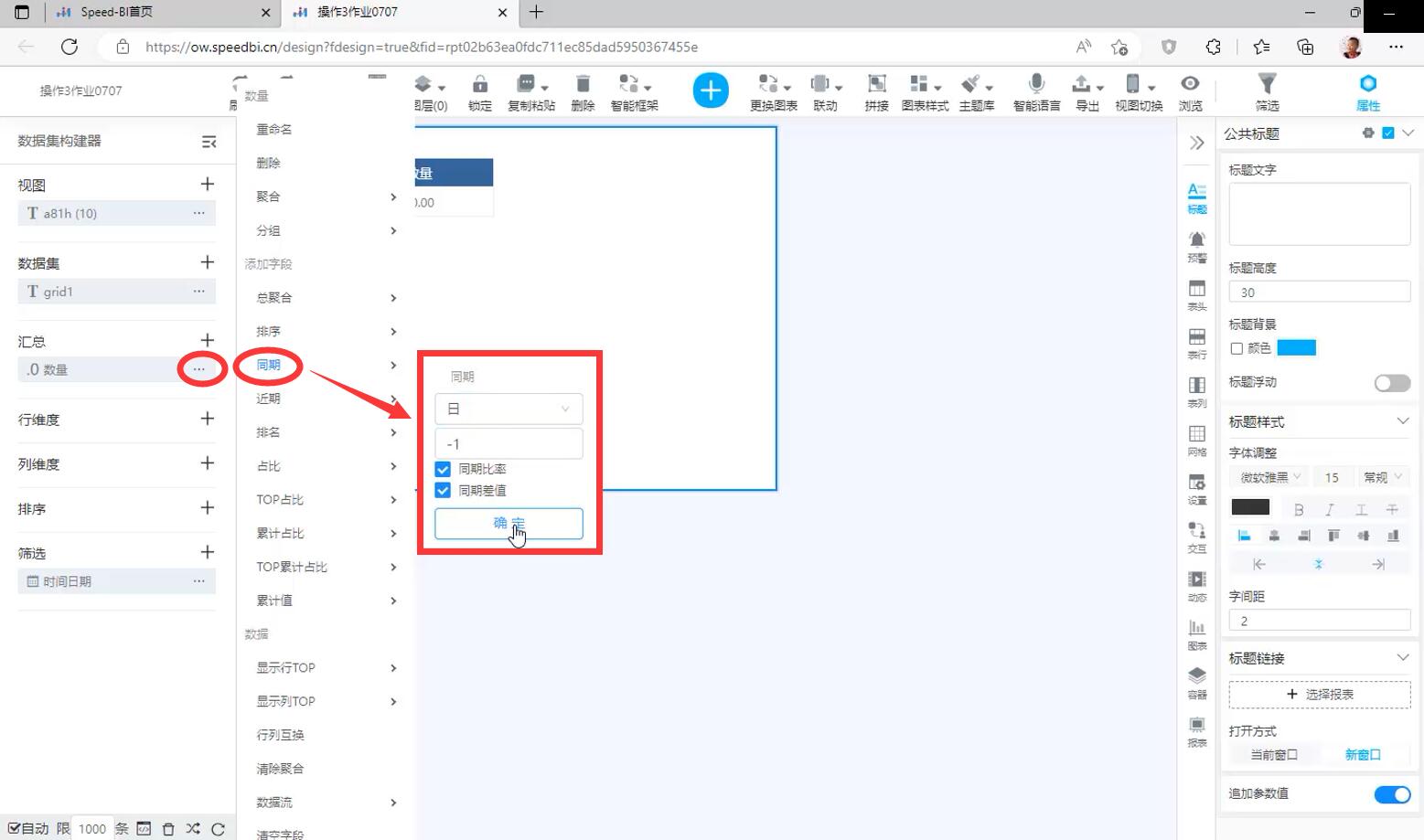The height and width of the screenshot is (840, 1424).
Task: Click the 删除 trash icon in toolbar
Action: click(583, 85)
